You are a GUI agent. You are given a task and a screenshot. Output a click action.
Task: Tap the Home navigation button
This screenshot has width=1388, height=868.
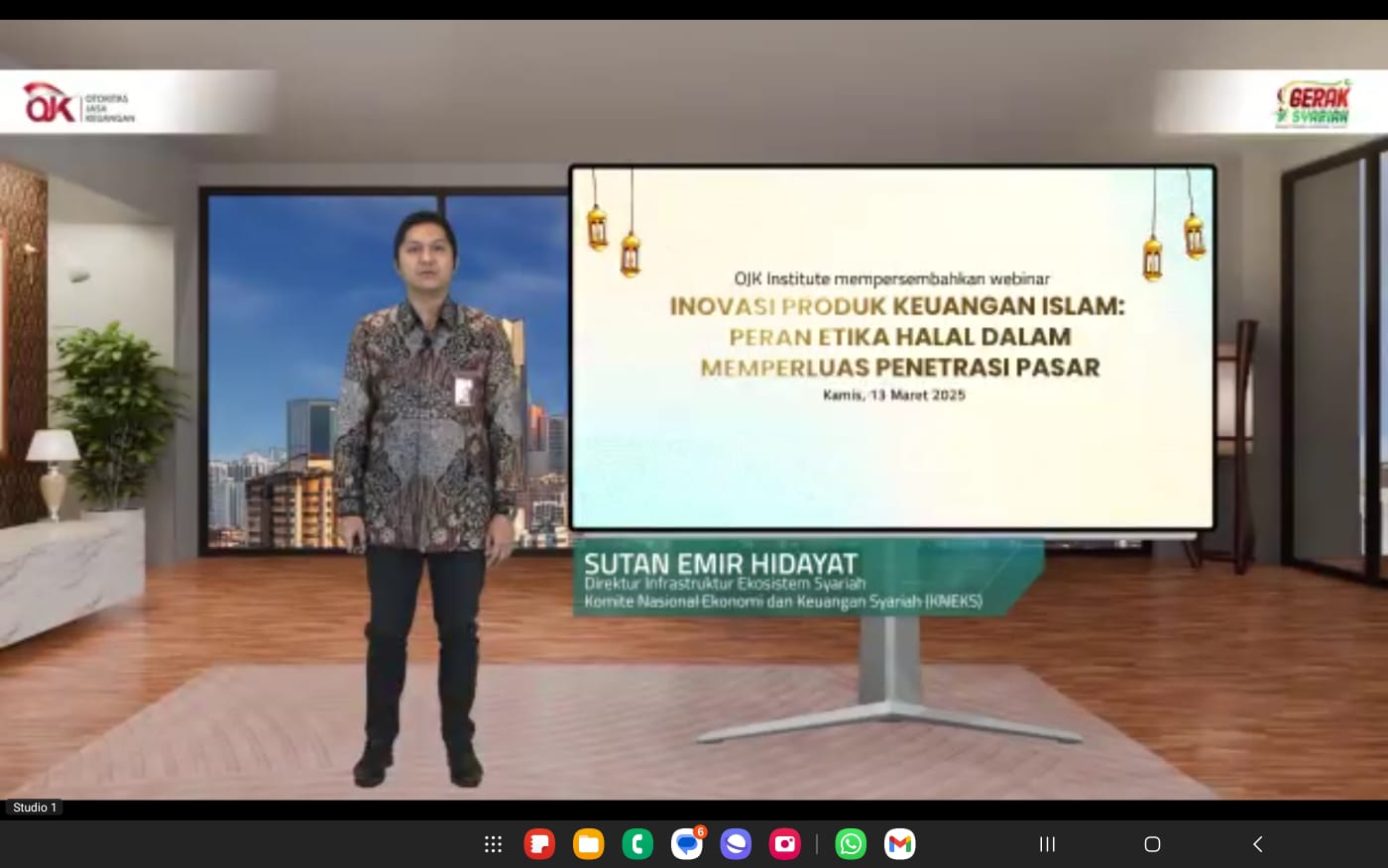click(x=1152, y=844)
